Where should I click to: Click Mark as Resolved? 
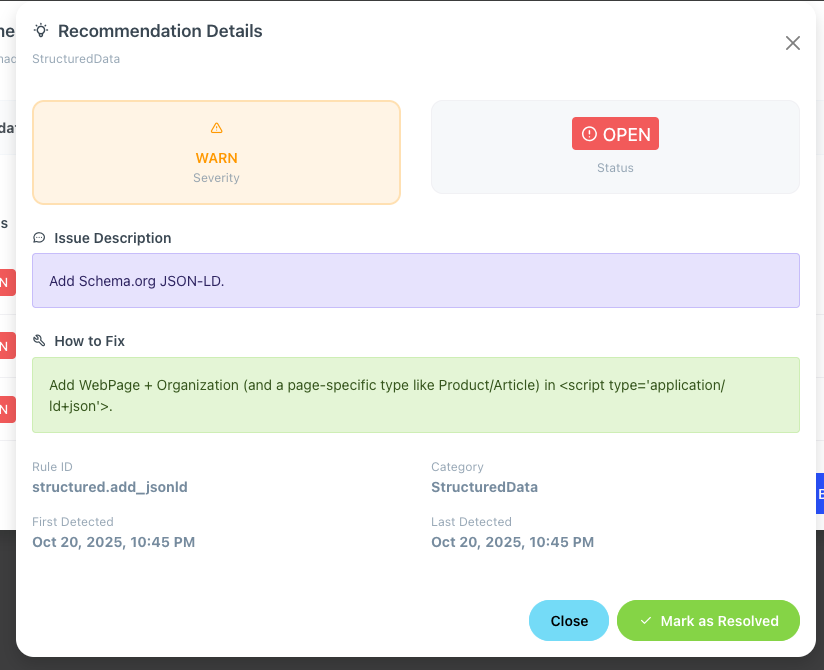[x=708, y=621]
